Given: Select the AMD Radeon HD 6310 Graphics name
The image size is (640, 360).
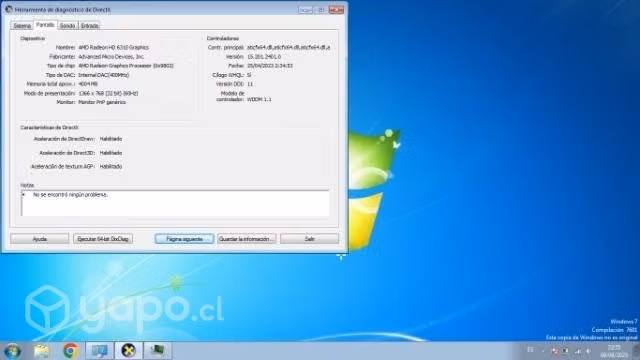Looking at the screenshot, I should pos(113,47).
